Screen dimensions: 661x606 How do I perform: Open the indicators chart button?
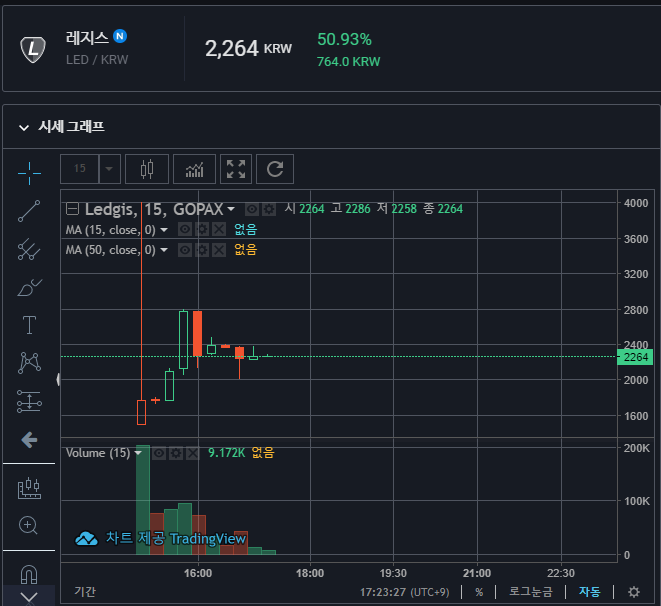(194, 169)
